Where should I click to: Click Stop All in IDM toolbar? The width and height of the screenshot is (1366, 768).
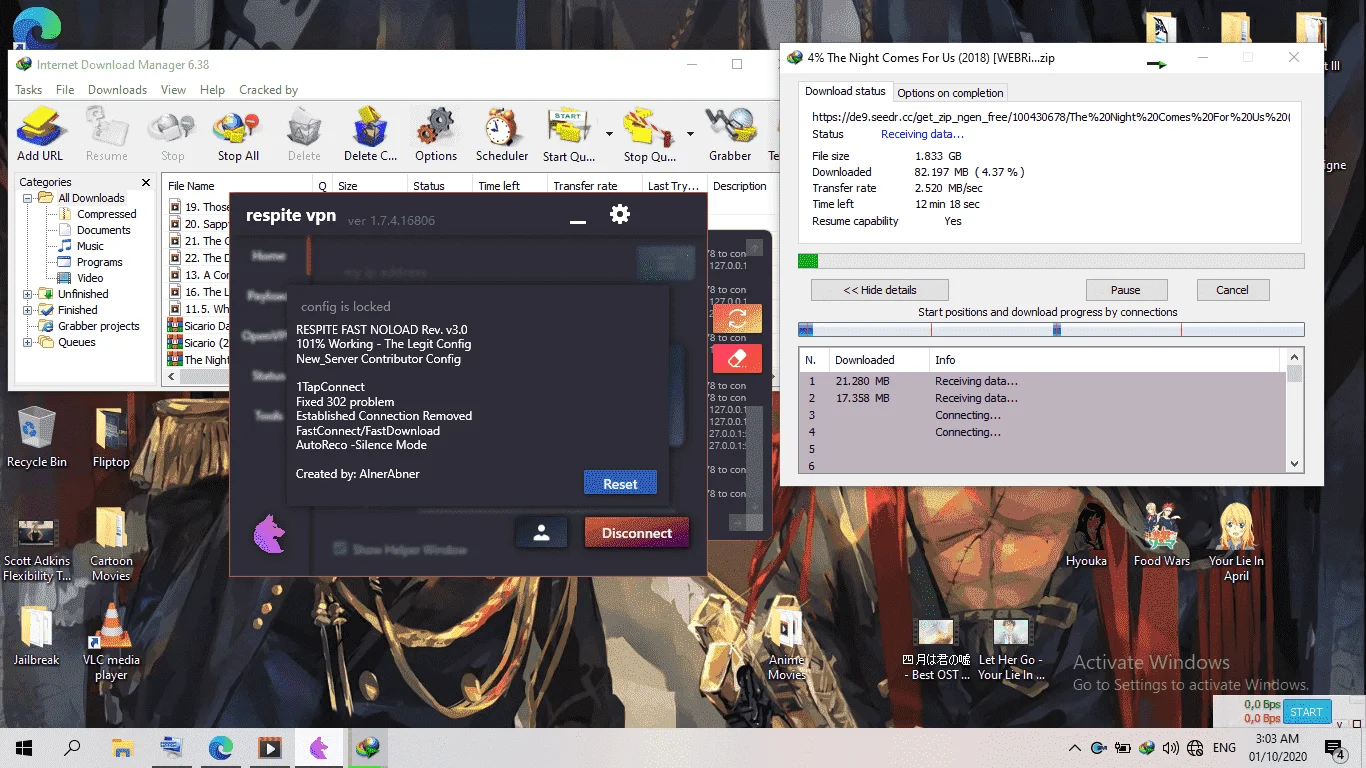238,135
